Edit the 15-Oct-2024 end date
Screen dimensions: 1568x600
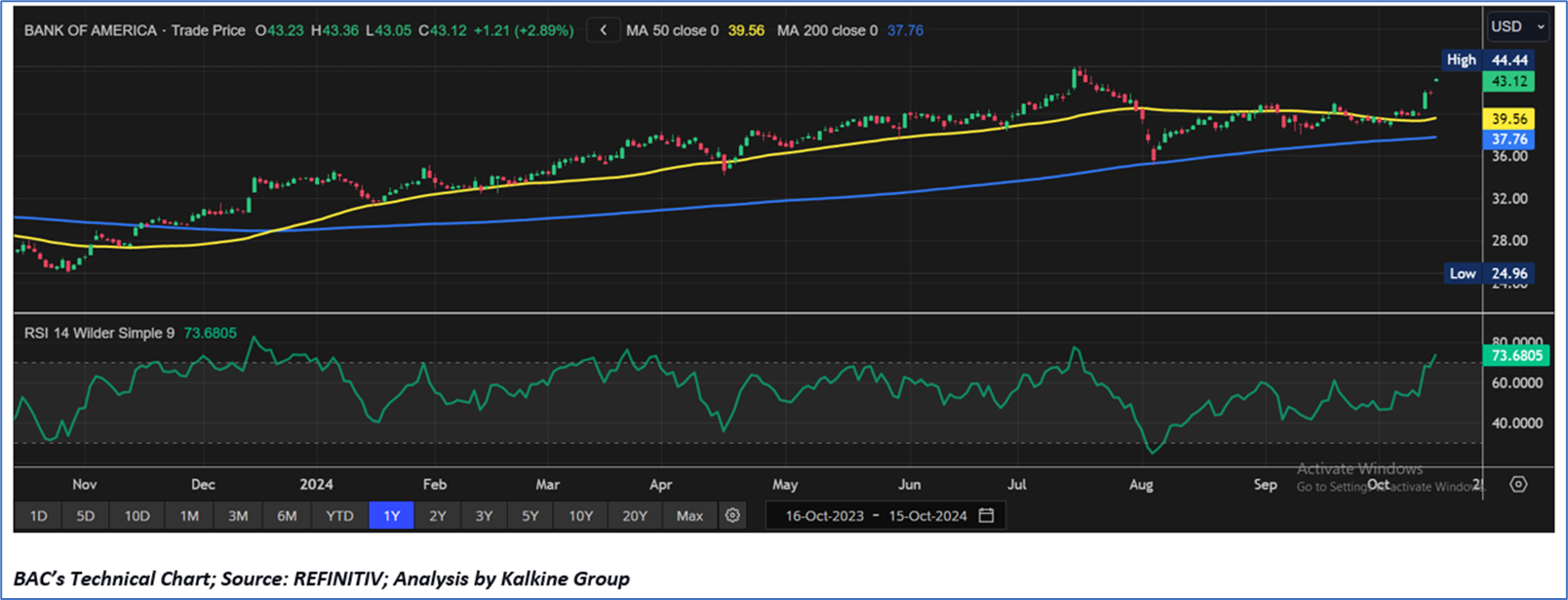point(928,515)
